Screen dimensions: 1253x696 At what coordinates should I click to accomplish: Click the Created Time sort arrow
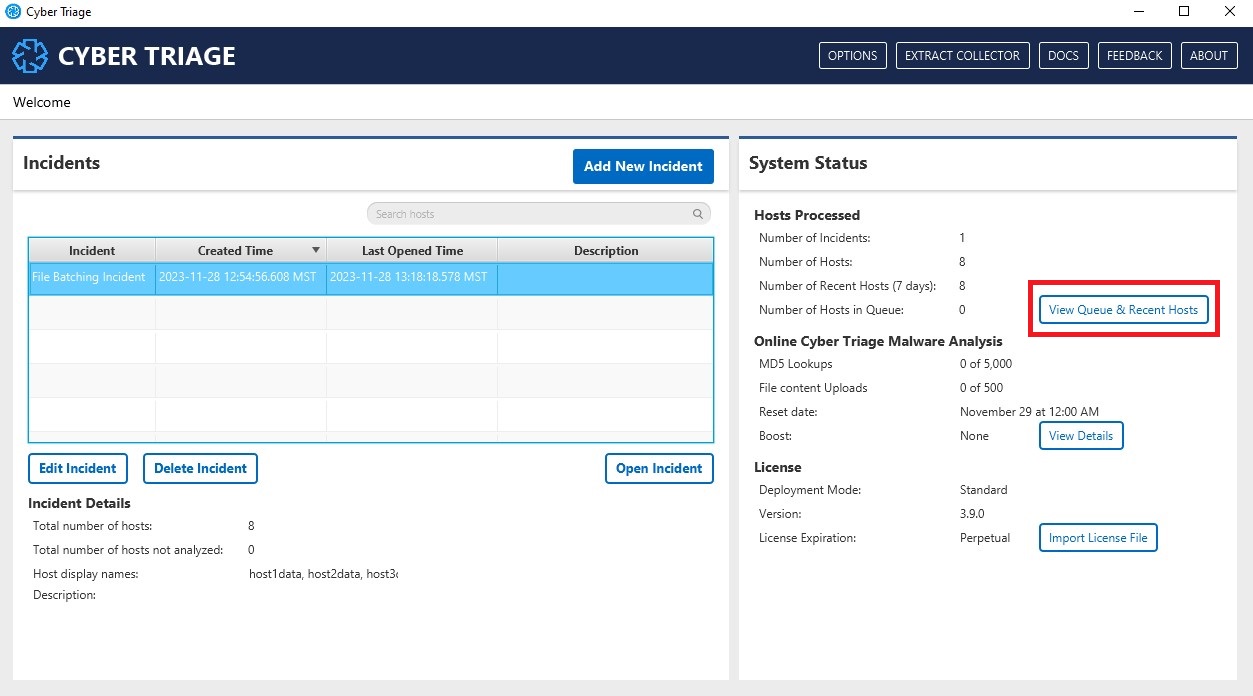coord(316,251)
